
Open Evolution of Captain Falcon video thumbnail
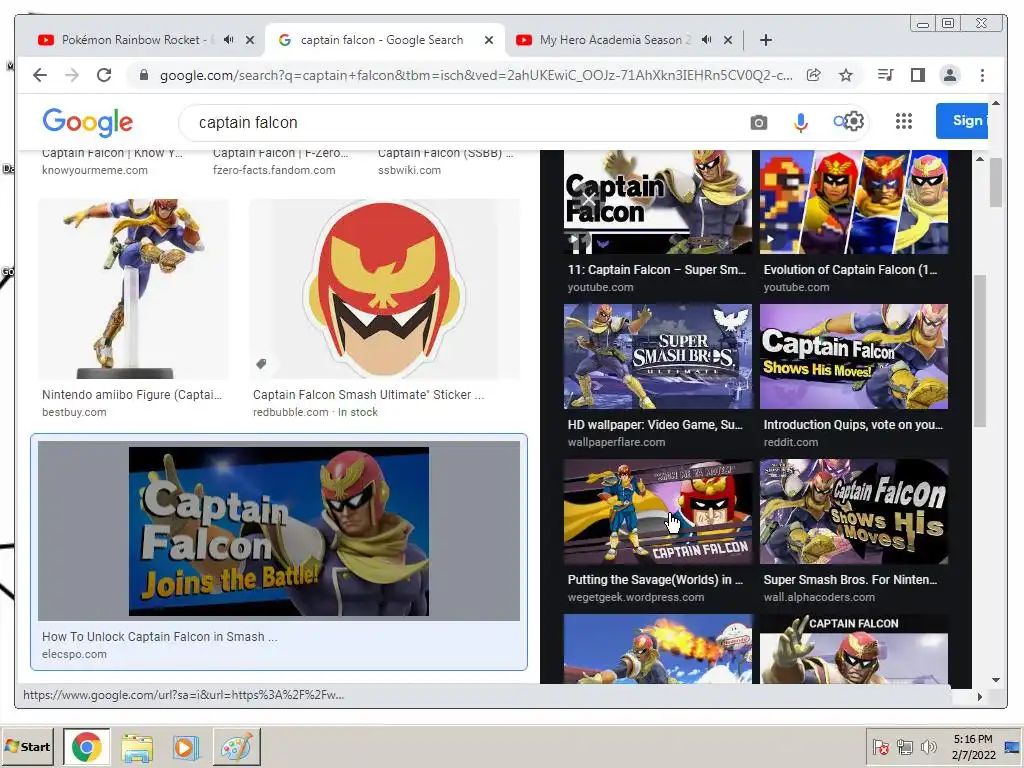[x=854, y=202]
